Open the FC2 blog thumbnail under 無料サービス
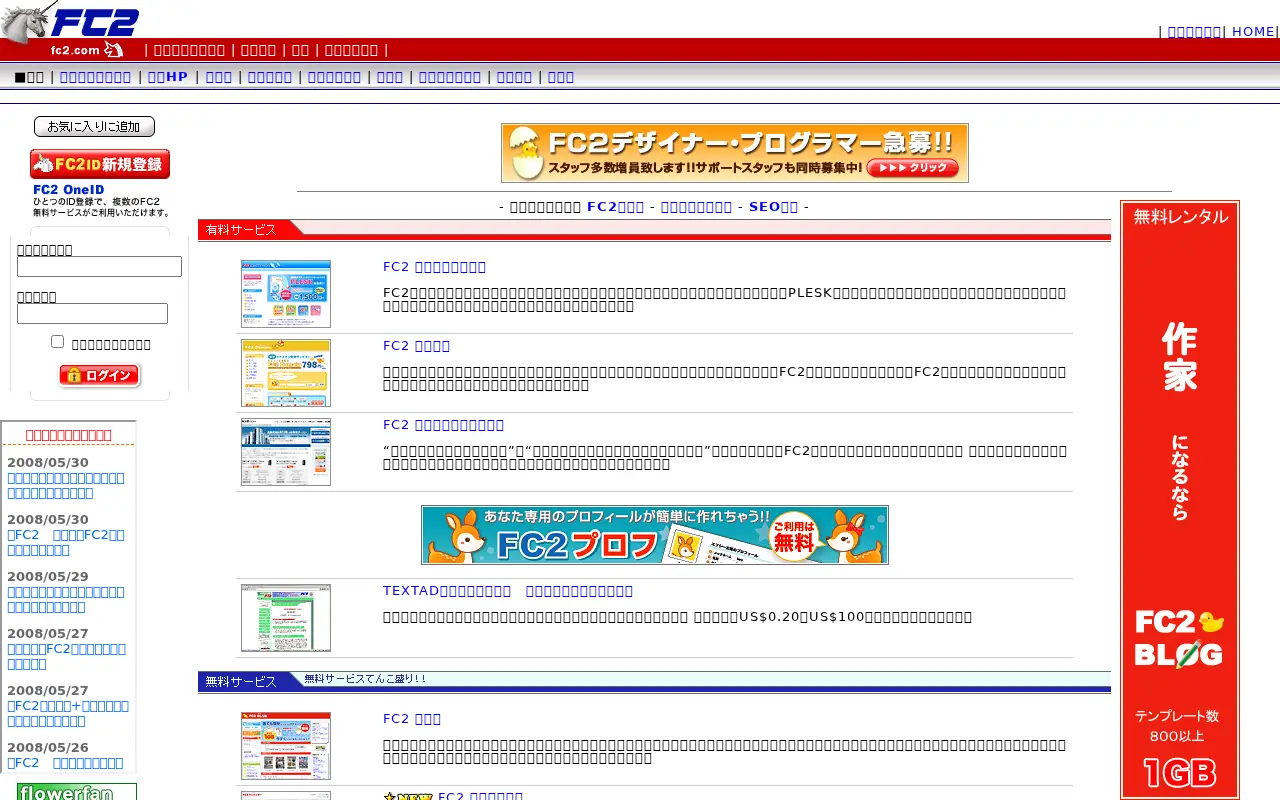The height and width of the screenshot is (800, 1280). click(286, 746)
